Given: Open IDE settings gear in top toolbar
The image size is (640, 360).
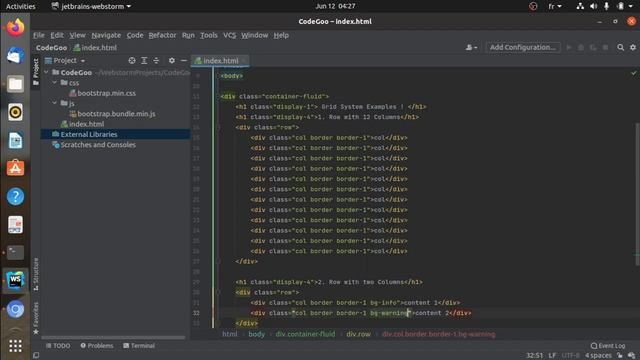Looking at the screenshot, I should point(633,47).
